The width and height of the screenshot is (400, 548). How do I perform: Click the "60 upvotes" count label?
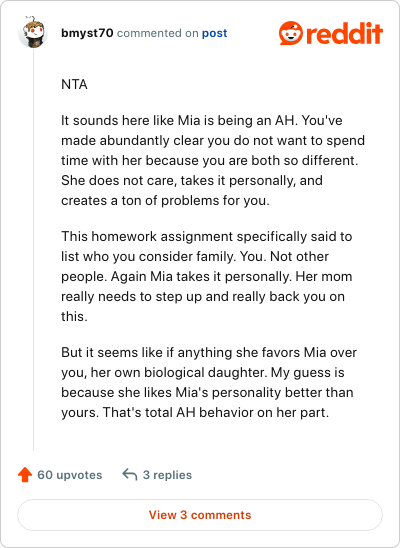pyautogui.click(x=70, y=475)
